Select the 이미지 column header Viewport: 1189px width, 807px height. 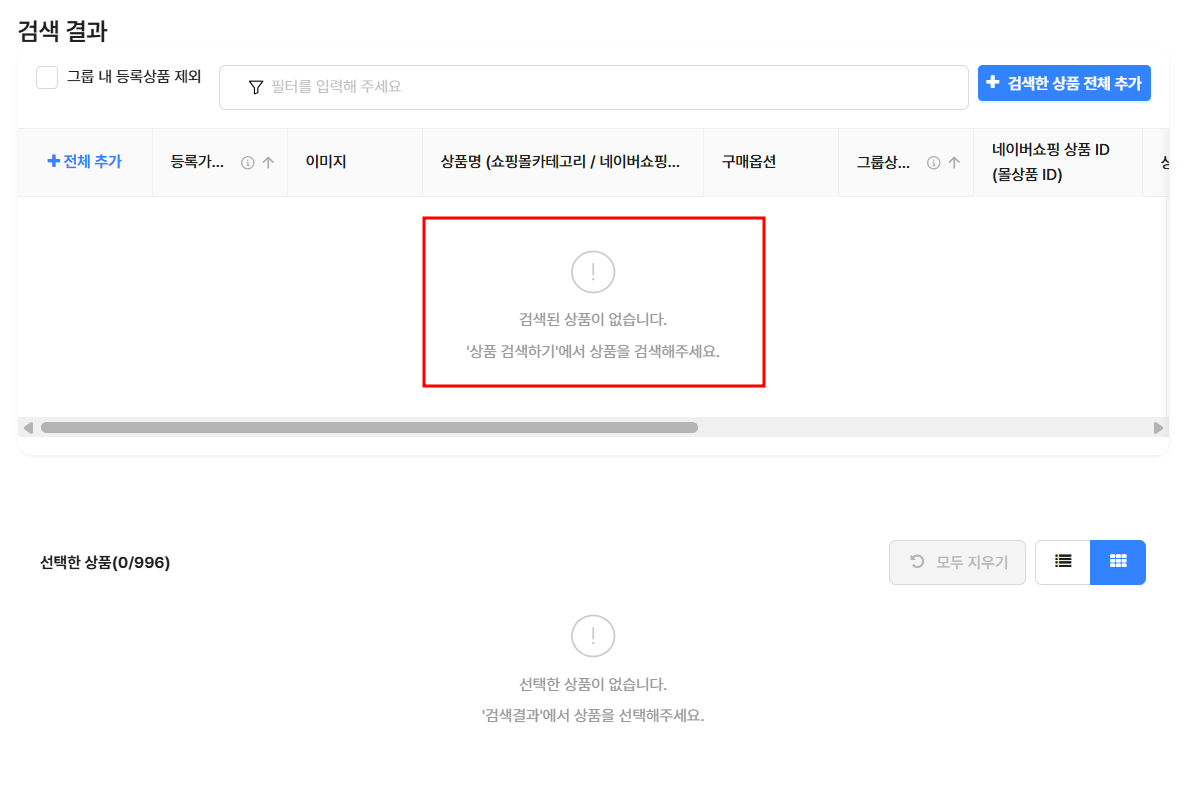click(326, 162)
